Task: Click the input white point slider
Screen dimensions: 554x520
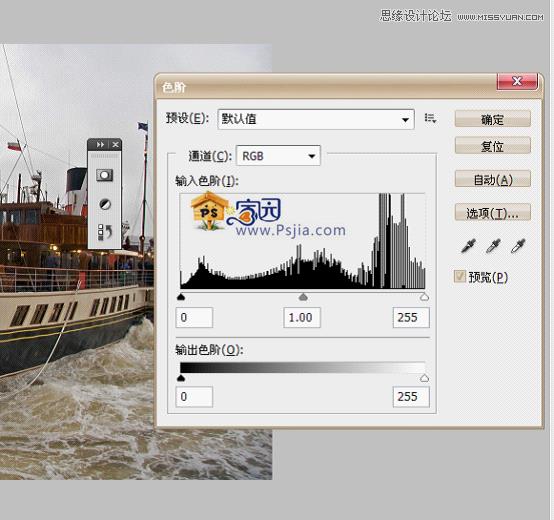Action: pos(424,297)
